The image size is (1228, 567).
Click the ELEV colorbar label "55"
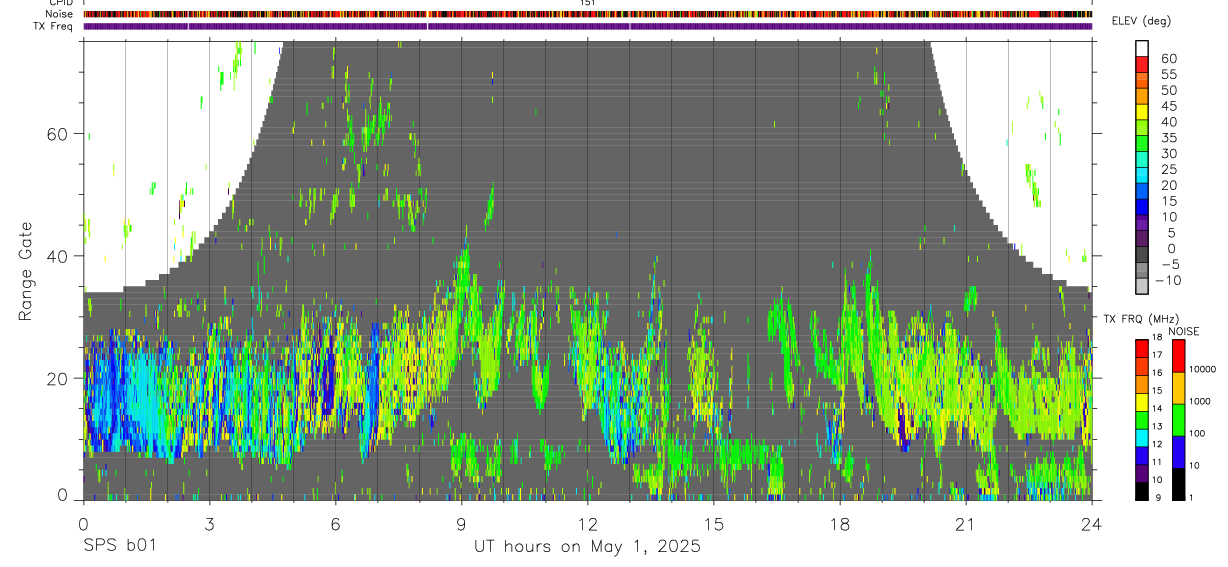[1168, 75]
